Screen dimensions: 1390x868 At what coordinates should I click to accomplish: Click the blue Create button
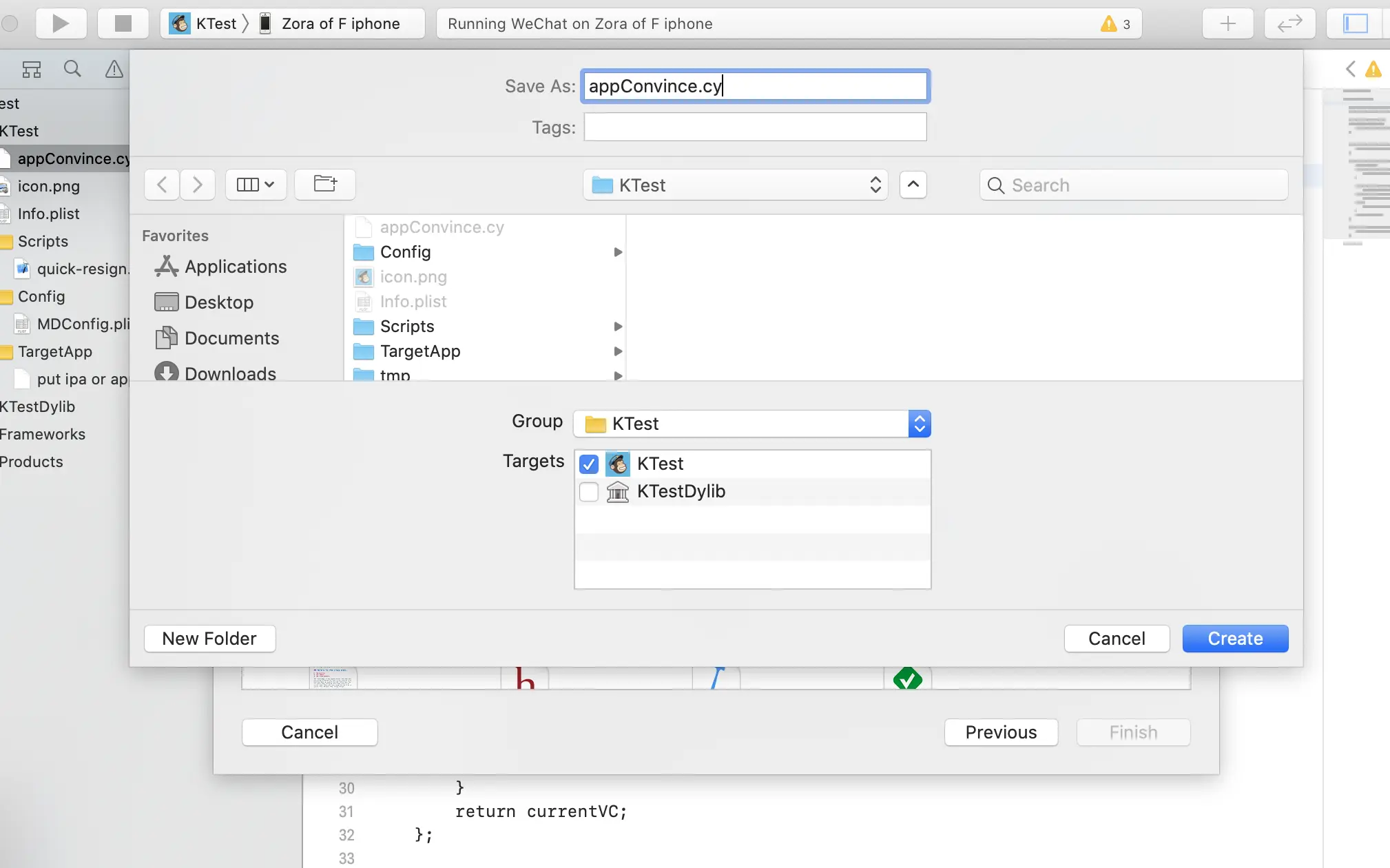point(1235,639)
